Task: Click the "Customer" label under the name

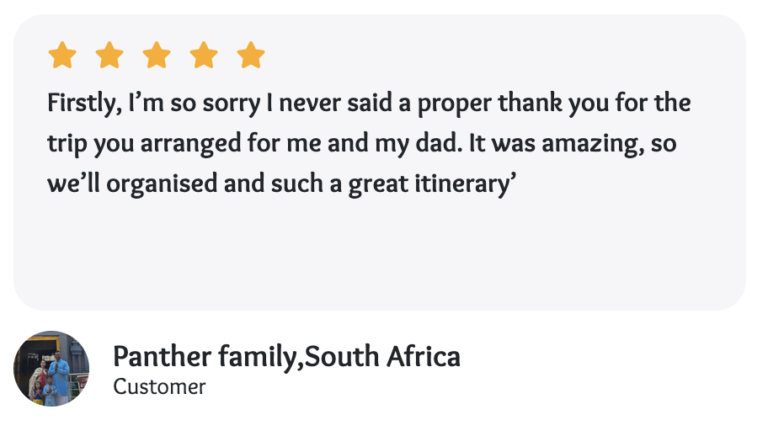Action: (x=159, y=386)
